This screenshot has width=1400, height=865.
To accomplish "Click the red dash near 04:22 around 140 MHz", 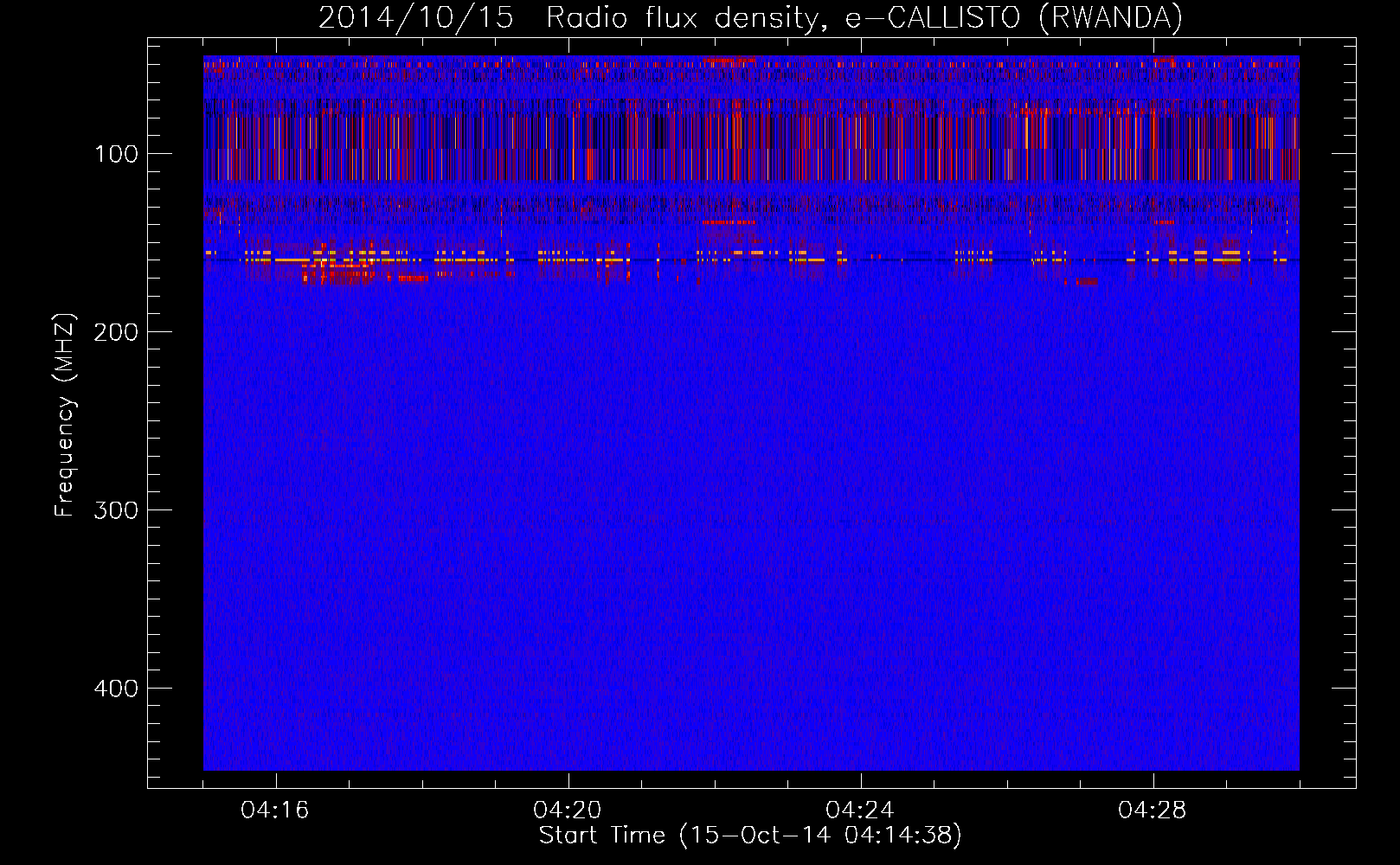I will (x=729, y=222).
